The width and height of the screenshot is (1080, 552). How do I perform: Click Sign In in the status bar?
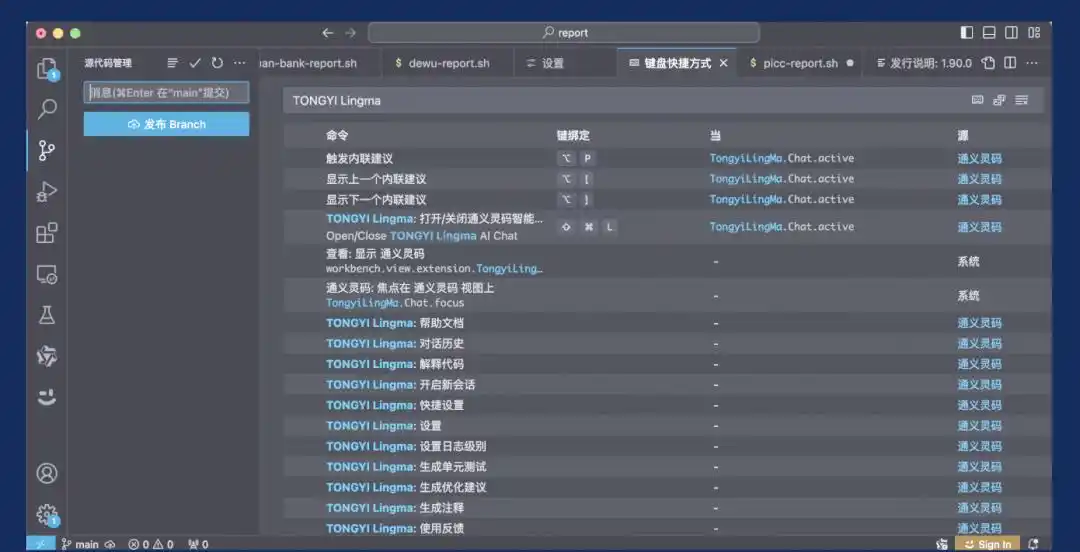[987, 544]
